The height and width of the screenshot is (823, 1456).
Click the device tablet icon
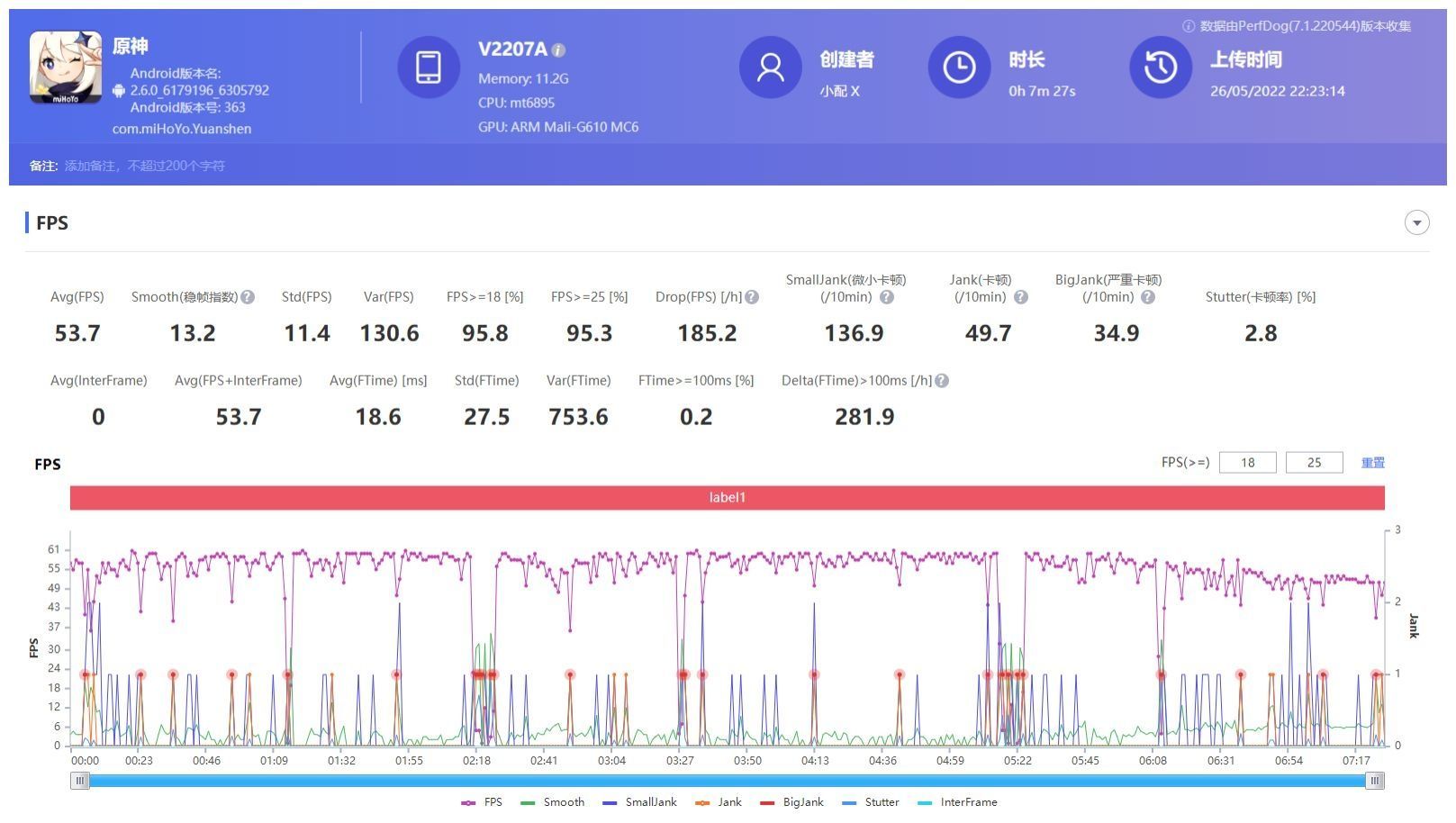tap(429, 67)
